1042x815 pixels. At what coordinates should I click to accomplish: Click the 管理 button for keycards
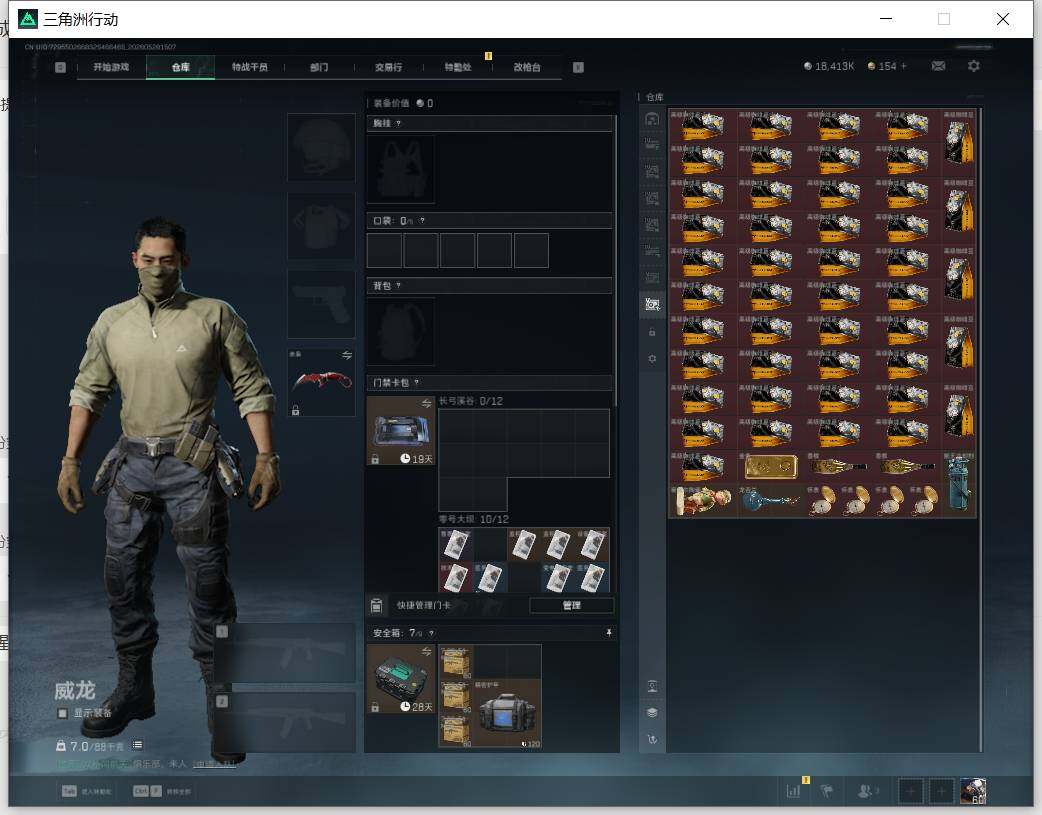click(572, 606)
